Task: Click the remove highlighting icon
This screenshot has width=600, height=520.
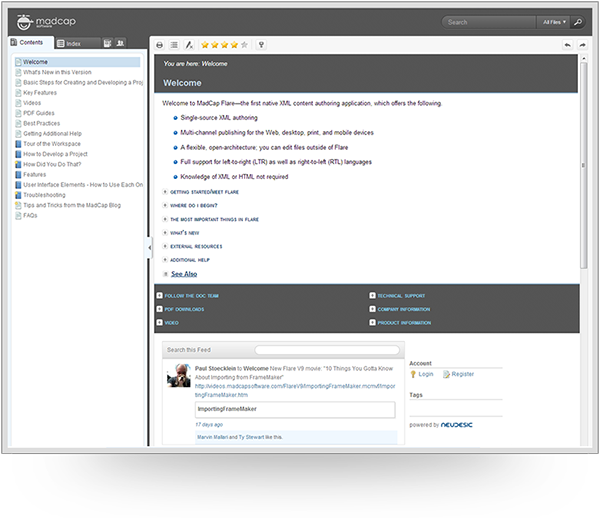Action: click(x=189, y=45)
